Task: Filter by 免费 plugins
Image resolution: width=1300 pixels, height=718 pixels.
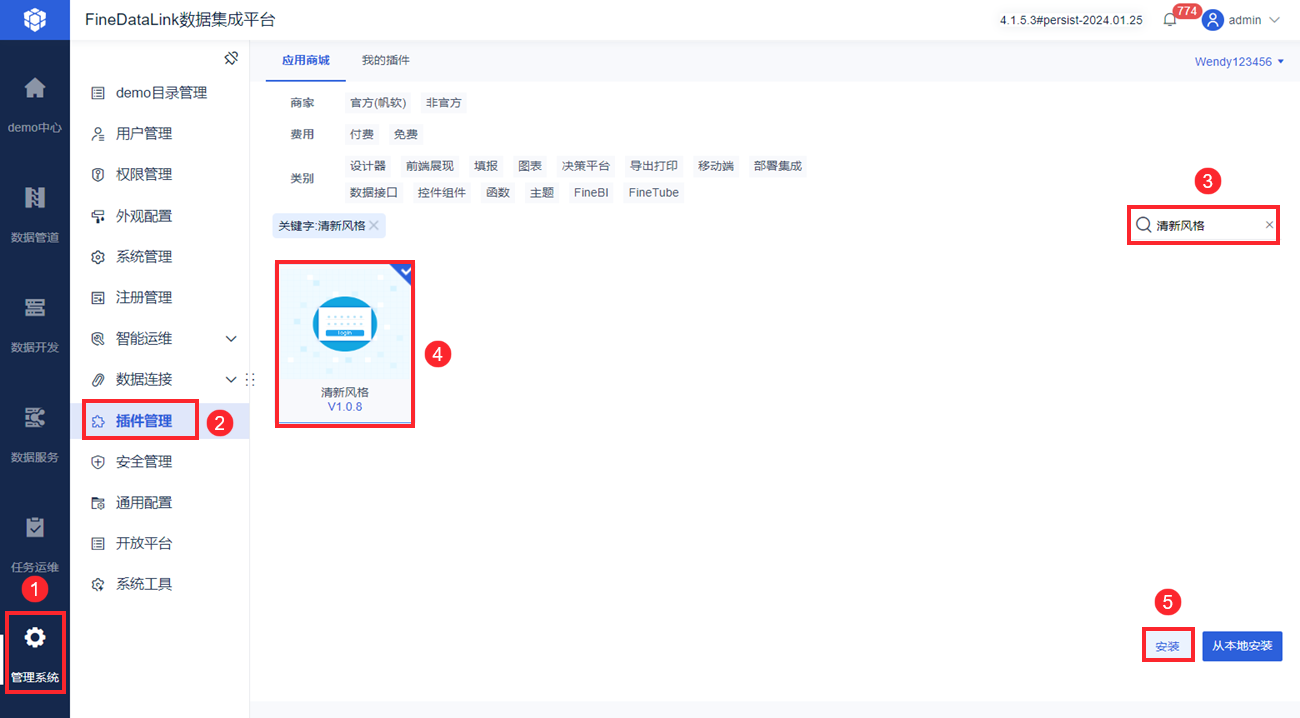Action: (x=406, y=134)
